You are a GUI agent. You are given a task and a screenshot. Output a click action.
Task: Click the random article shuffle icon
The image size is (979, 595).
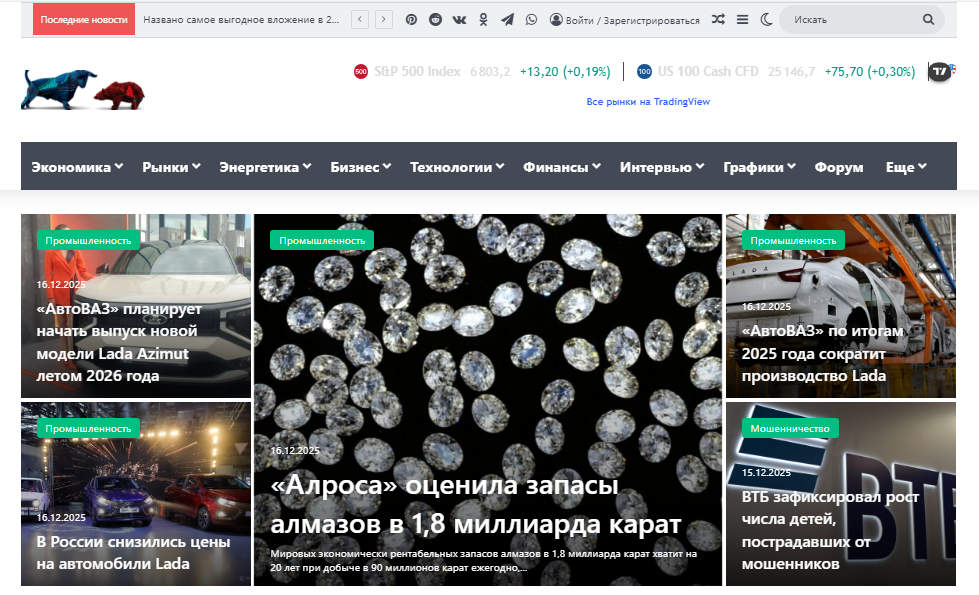(x=718, y=20)
